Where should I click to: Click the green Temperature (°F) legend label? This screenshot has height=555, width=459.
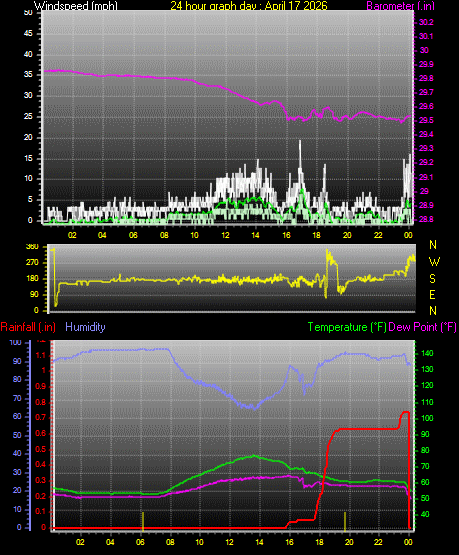[x=347, y=327]
